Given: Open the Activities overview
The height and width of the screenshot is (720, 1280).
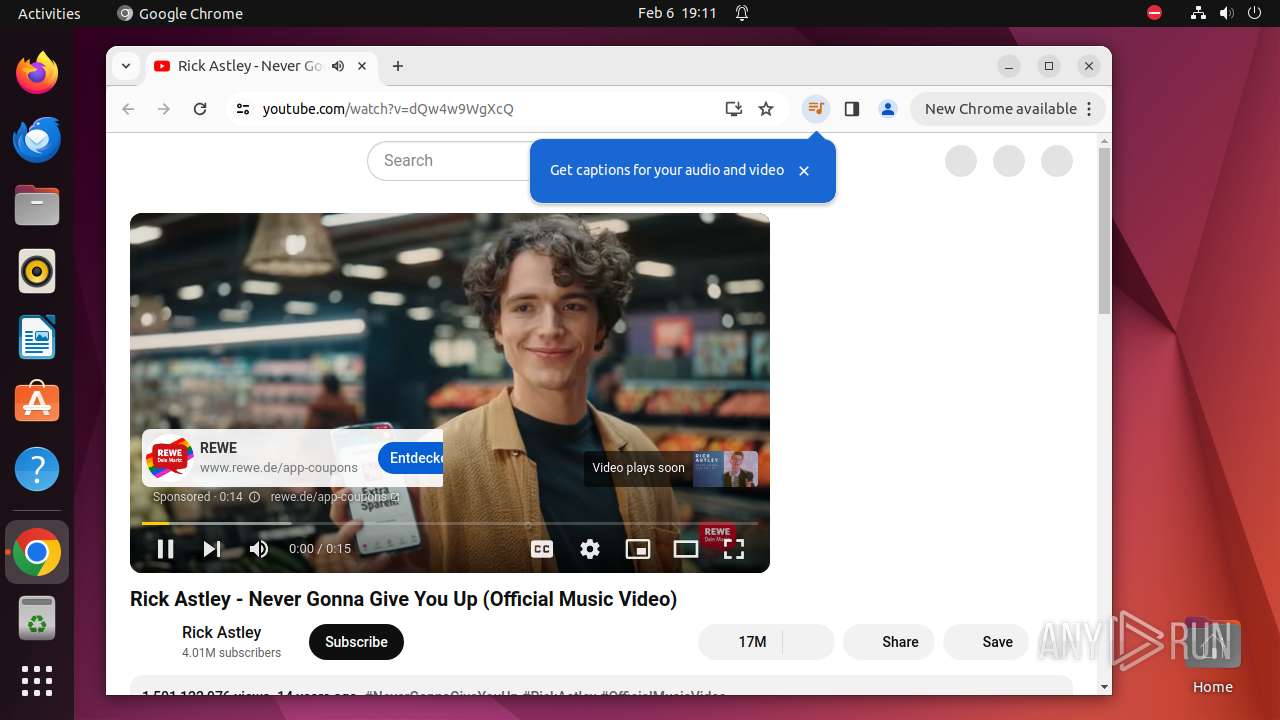Looking at the screenshot, I should tap(49, 13).
